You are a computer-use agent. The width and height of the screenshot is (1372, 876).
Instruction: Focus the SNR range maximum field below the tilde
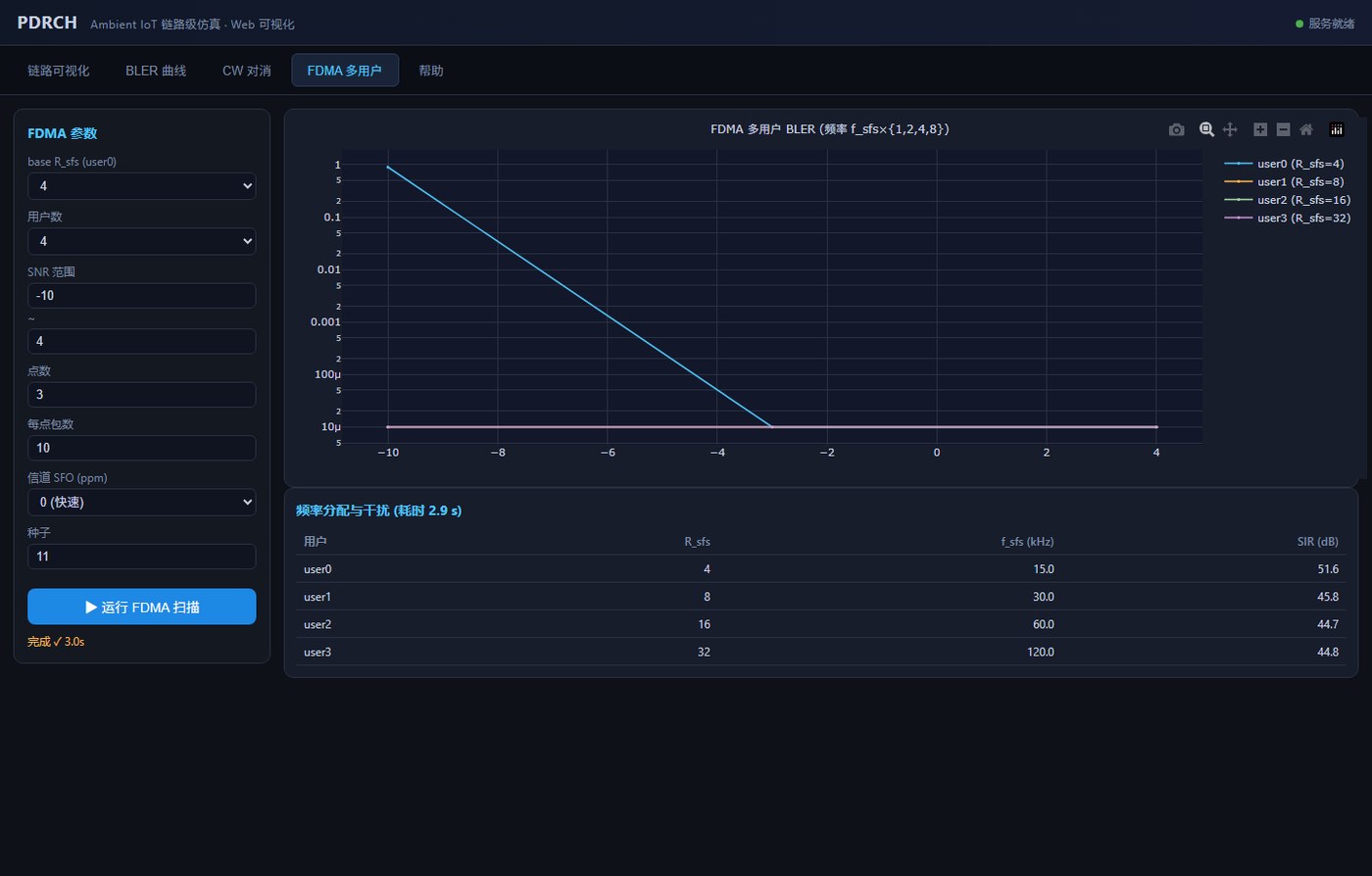142,341
